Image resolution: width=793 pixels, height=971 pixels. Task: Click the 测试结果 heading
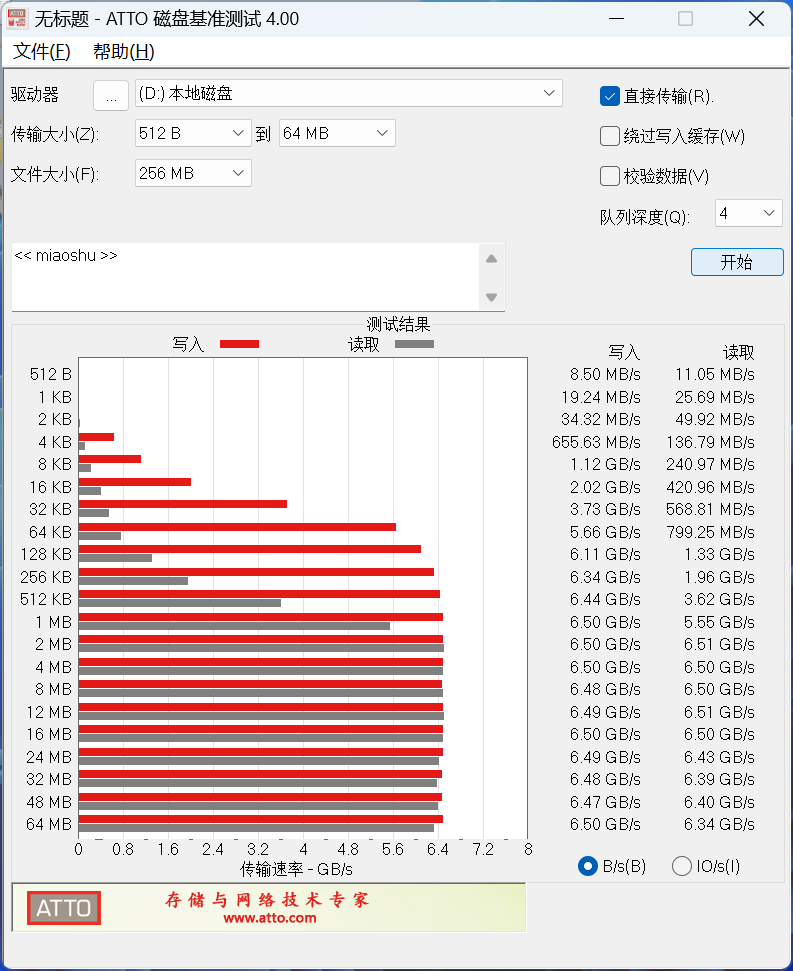click(x=398, y=324)
